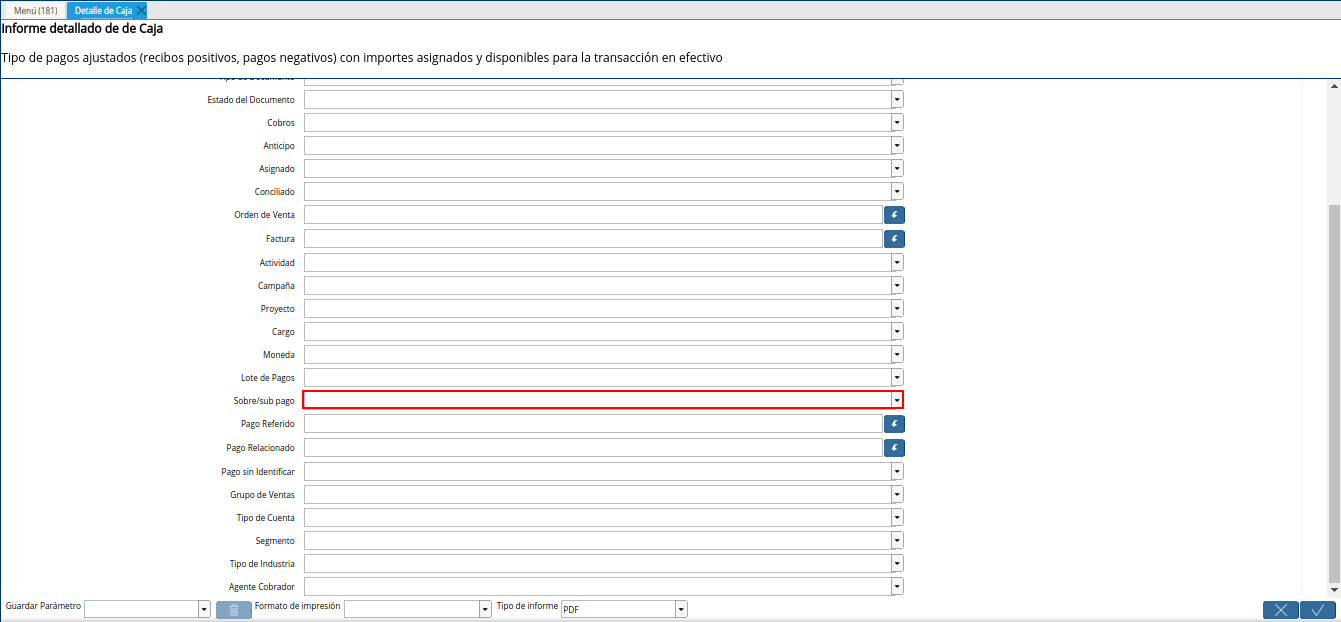Click the delete saved parameter trash icon
Viewport: 1341px width, 622px height.
[233, 609]
